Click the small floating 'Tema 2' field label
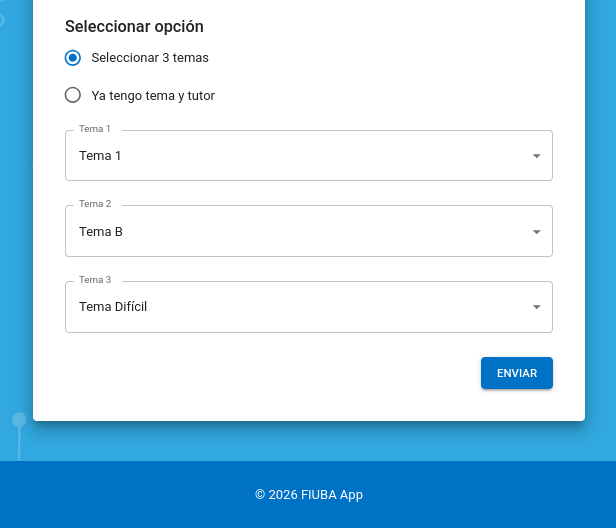The width and height of the screenshot is (616, 528). point(95,204)
